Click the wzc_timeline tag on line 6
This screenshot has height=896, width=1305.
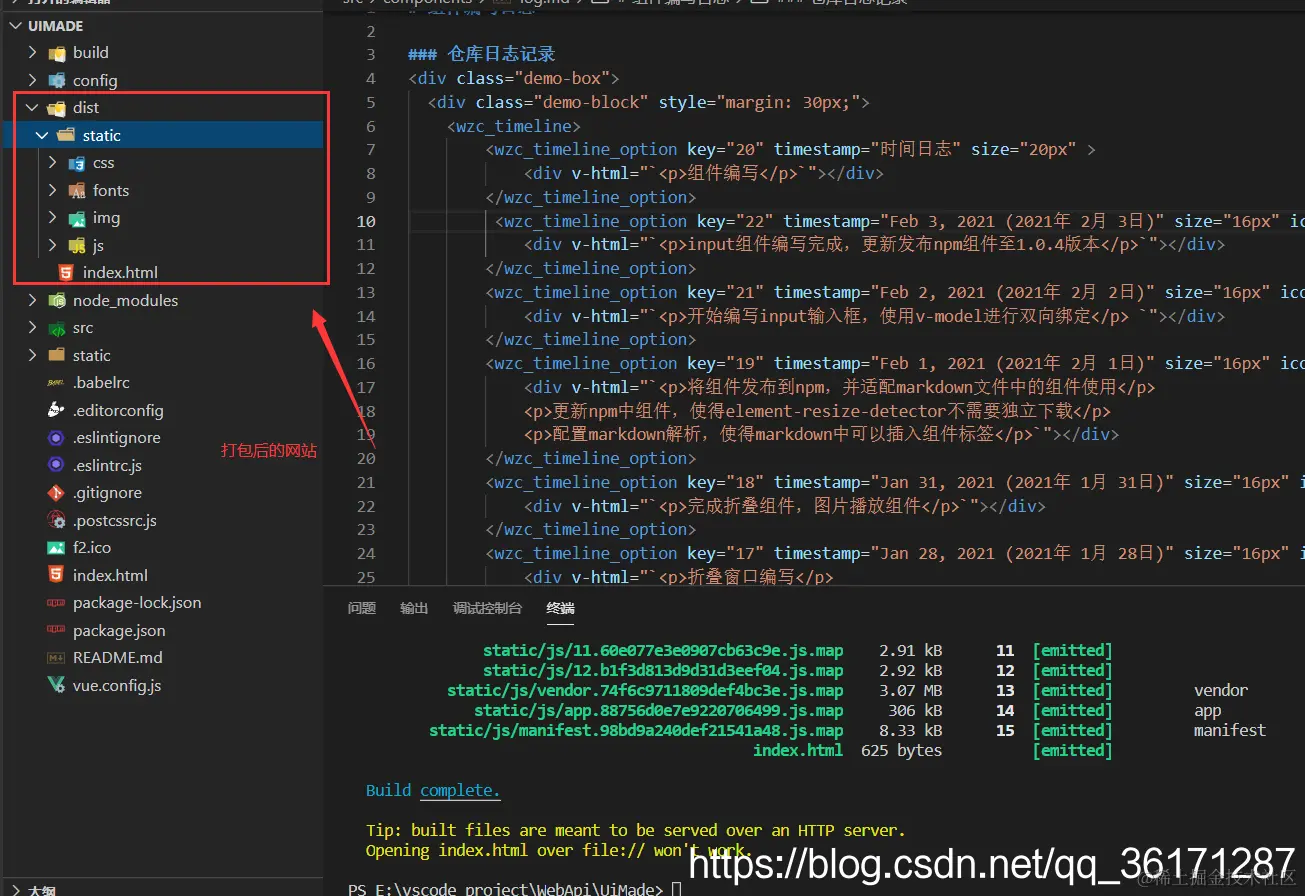coord(514,126)
